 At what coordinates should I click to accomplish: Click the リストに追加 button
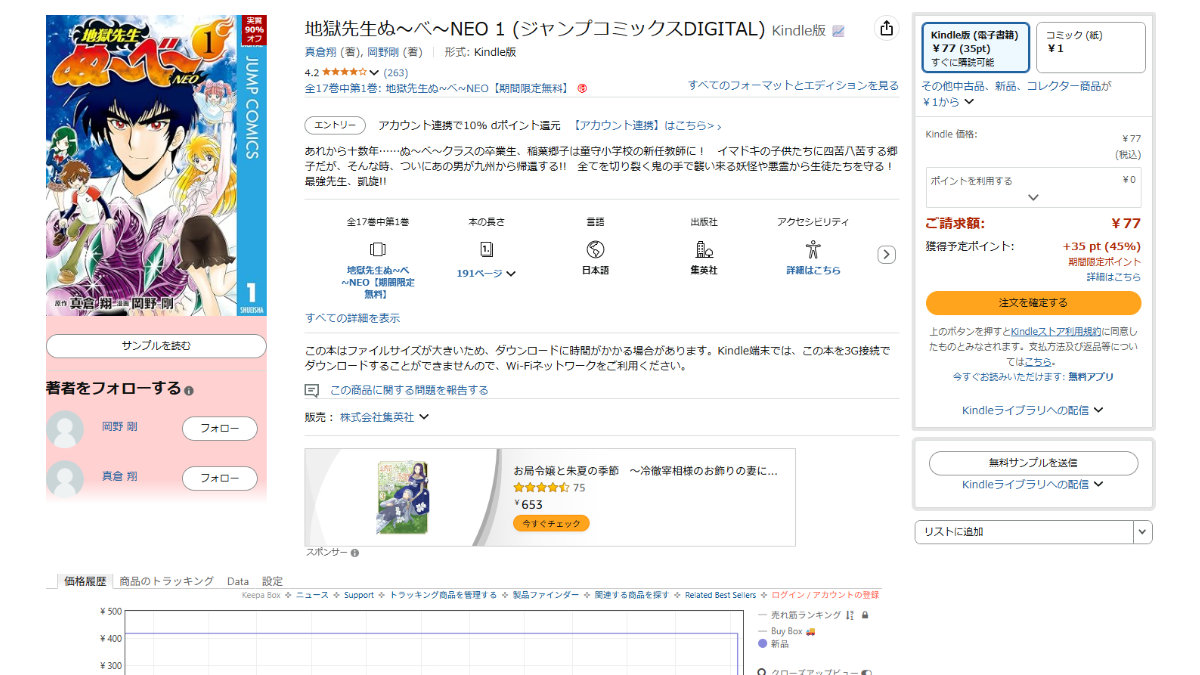pyautogui.click(x=1024, y=532)
